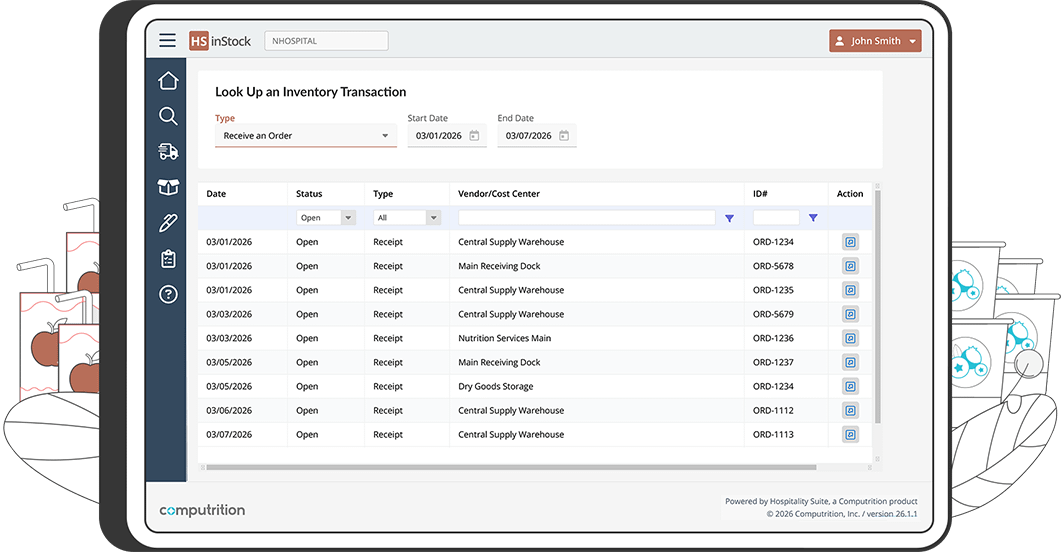Open the Status filter dropdown set to Open
Image resolution: width=1062 pixels, height=552 pixels.
click(x=347, y=218)
